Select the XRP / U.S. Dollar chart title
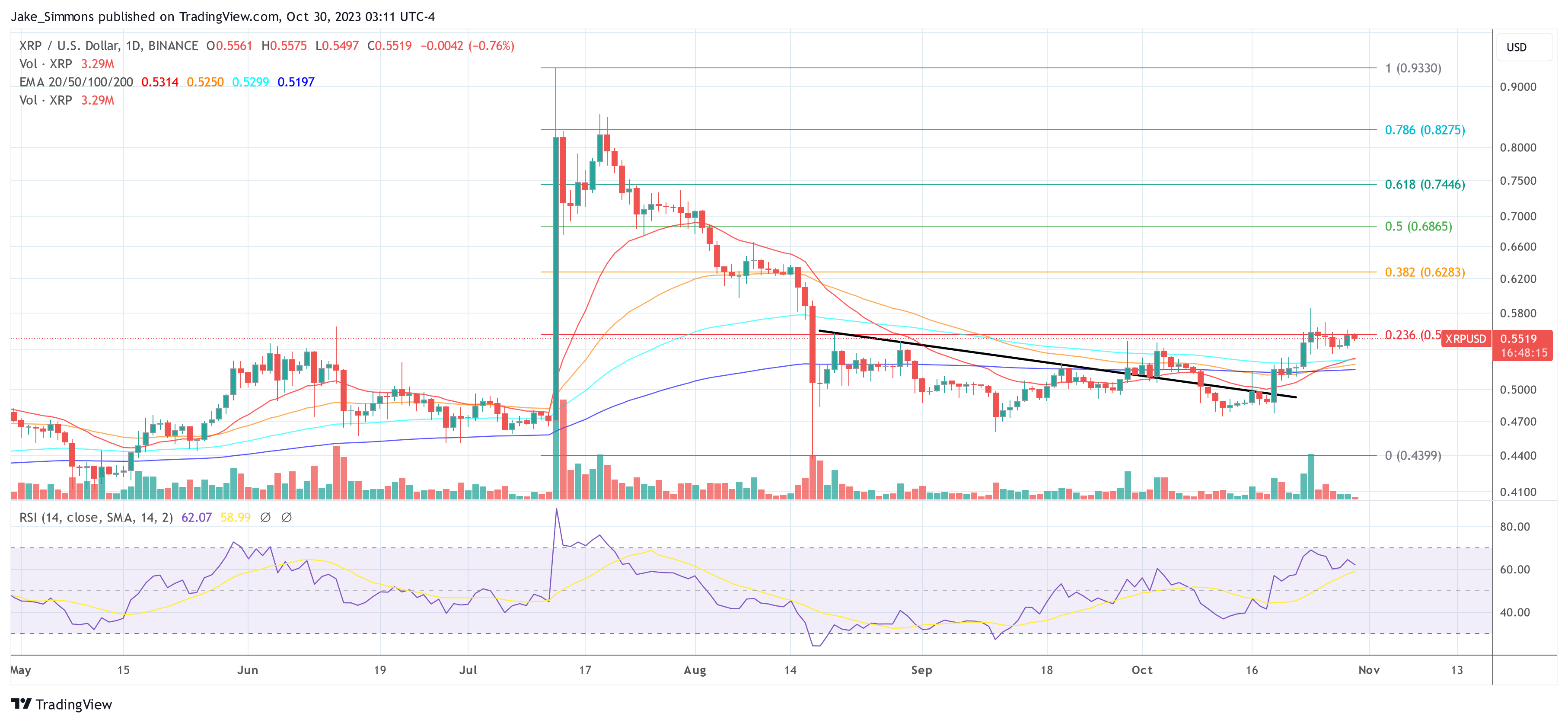The width and height of the screenshot is (1568, 723). pyautogui.click(x=108, y=46)
